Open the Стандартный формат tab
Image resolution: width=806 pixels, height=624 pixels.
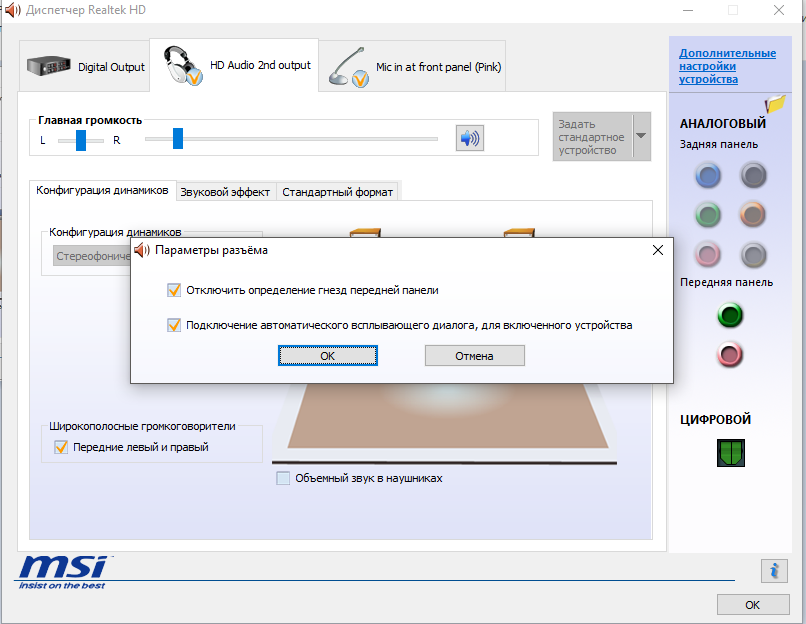pos(337,192)
